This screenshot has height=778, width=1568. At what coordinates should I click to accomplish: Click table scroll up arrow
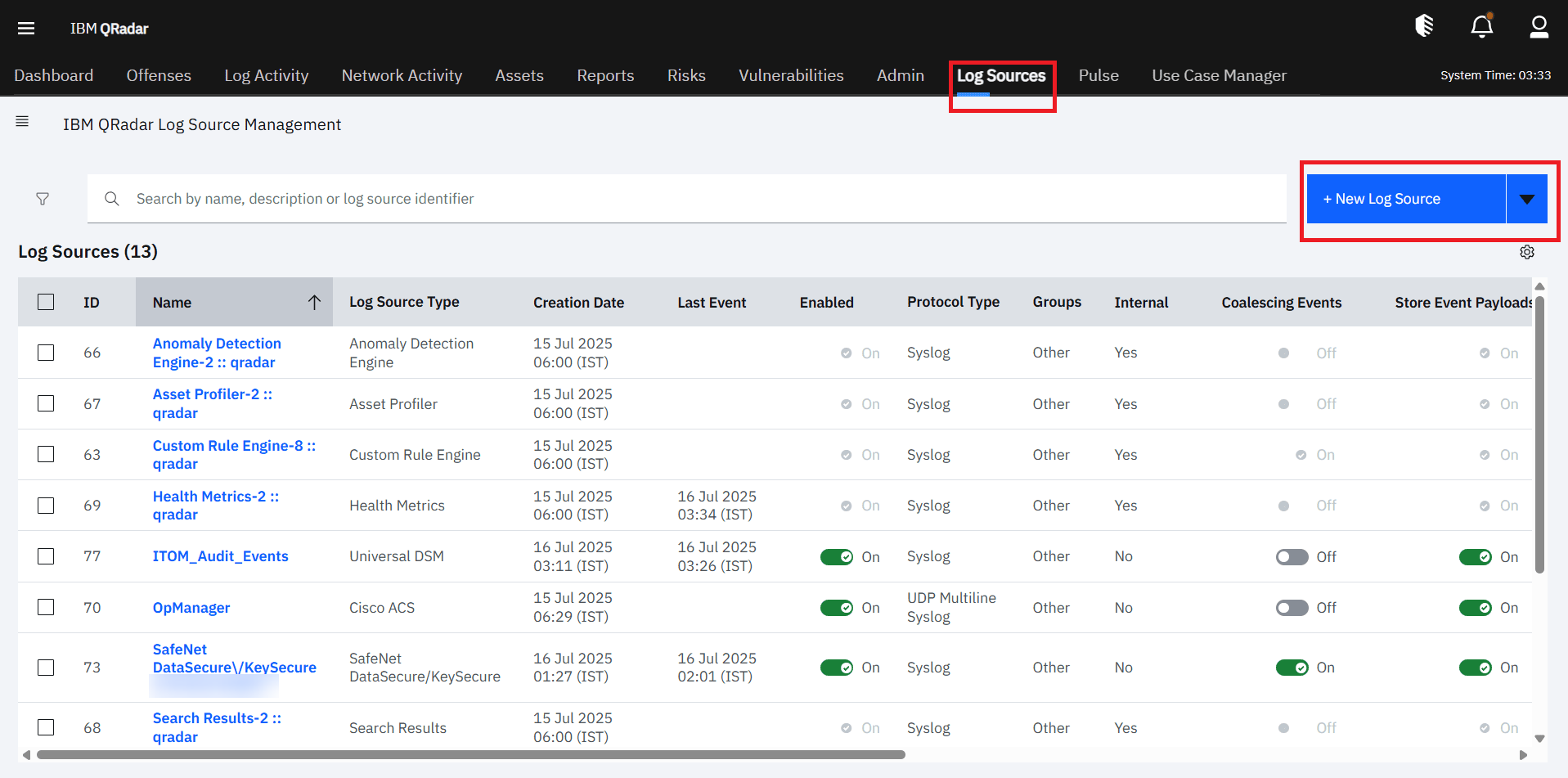(x=1539, y=286)
